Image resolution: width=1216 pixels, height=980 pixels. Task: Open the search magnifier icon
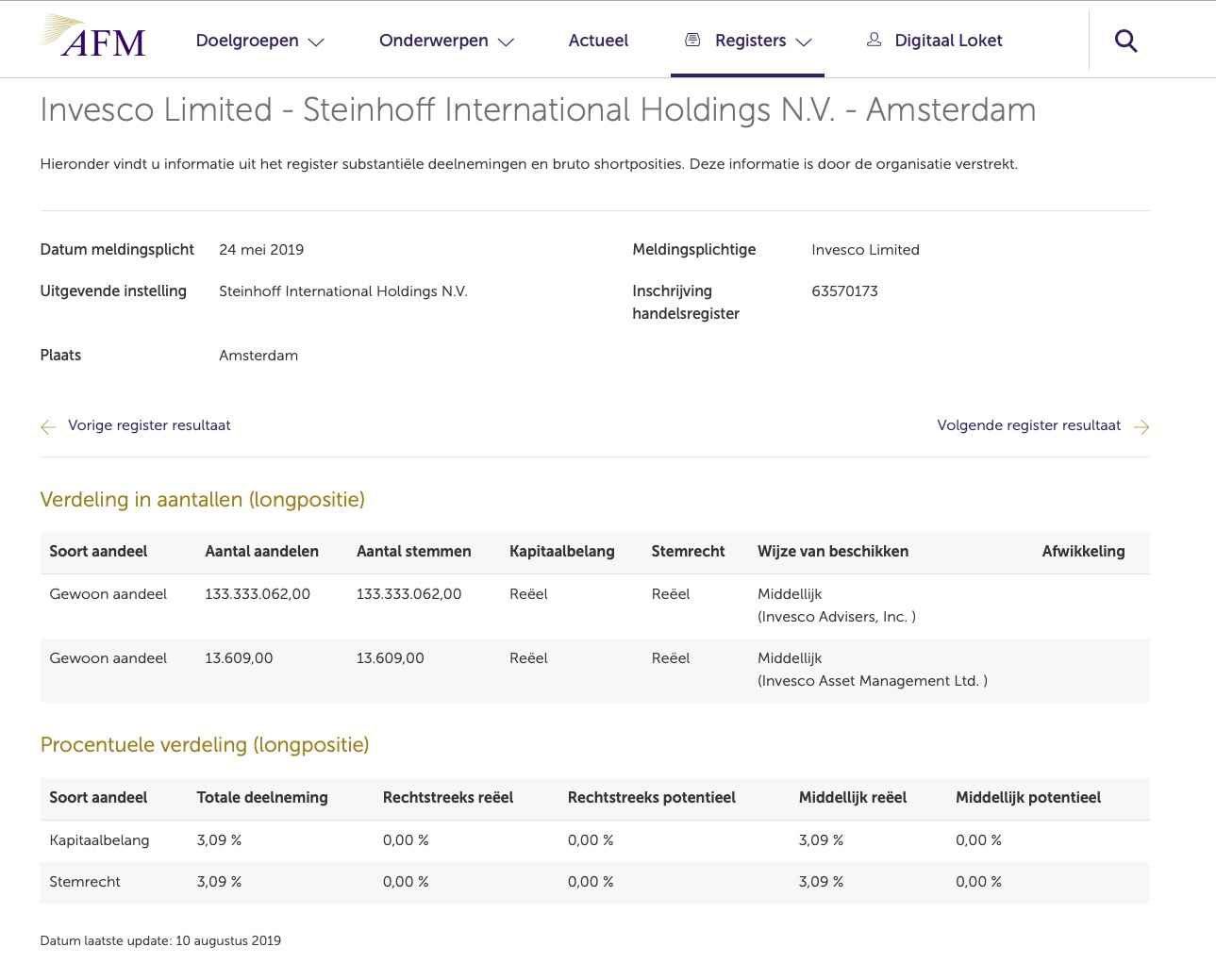[x=1125, y=41]
